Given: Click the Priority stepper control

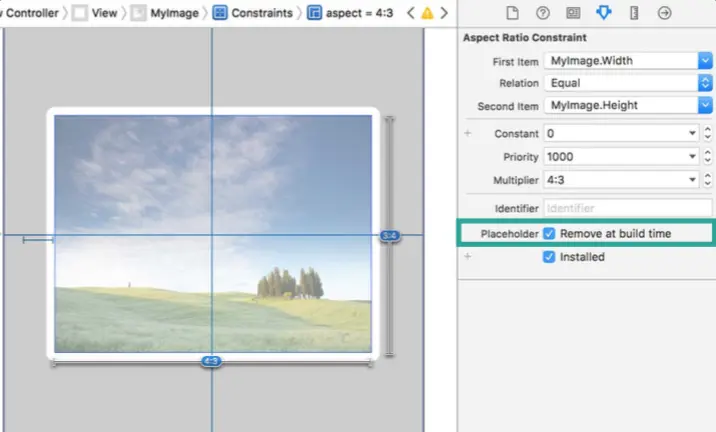Looking at the screenshot, I should (x=707, y=157).
